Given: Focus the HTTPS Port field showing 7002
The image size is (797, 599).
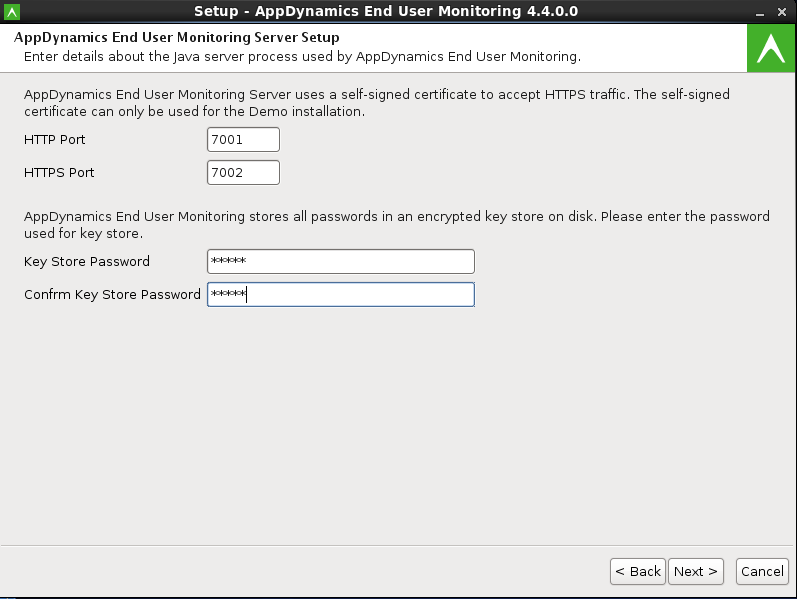Looking at the screenshot, I should (x=243, y=172).
